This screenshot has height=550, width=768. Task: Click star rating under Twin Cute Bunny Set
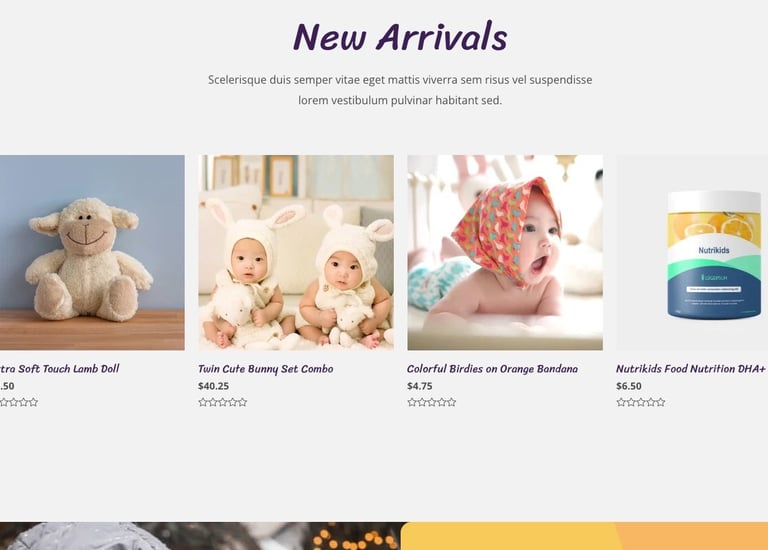(223, 402)
